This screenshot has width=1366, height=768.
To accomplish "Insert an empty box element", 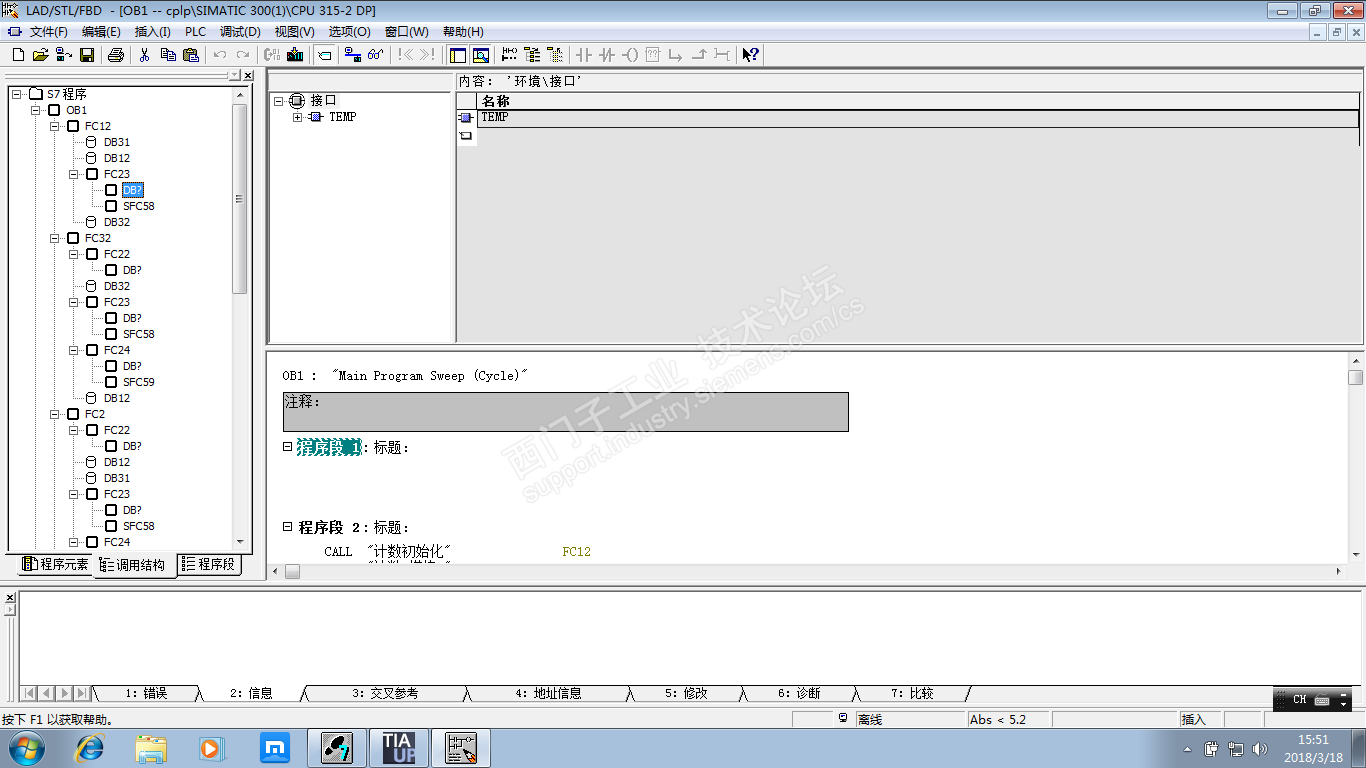I will pos(653,55).
